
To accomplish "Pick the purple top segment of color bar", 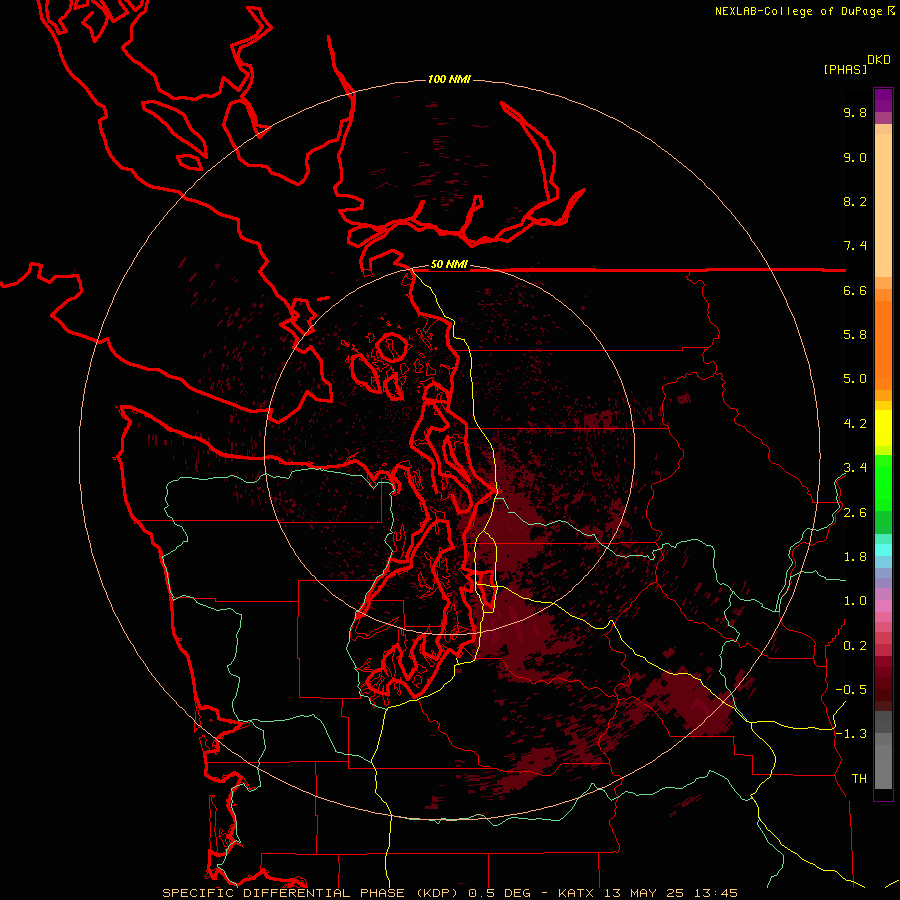I will click(883, 100).
